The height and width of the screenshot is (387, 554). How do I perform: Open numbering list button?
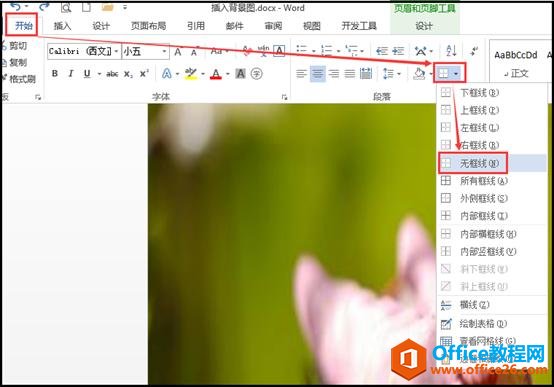[x=327, y=51]
